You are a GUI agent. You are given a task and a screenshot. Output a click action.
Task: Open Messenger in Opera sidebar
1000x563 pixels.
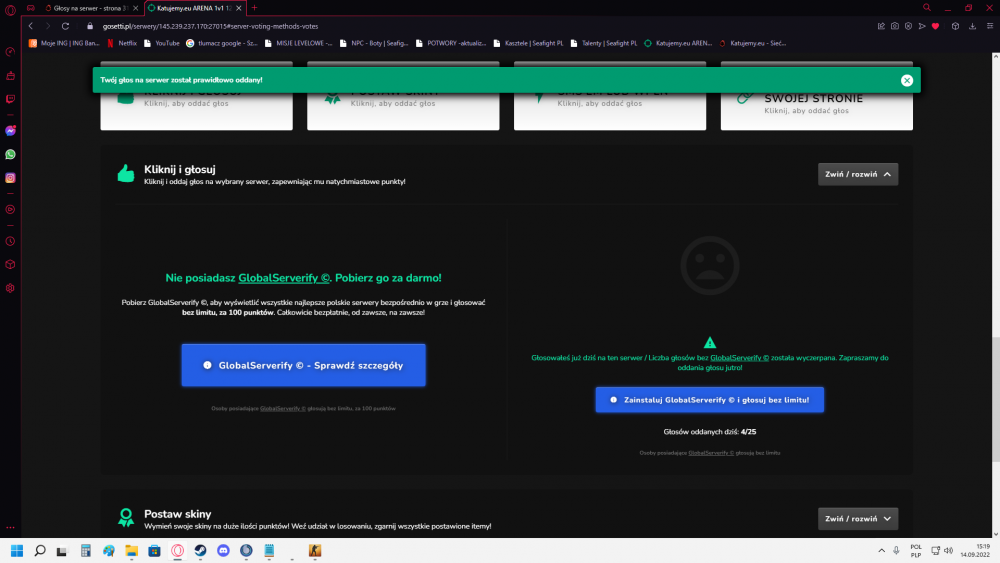click(x=10, y=131)
